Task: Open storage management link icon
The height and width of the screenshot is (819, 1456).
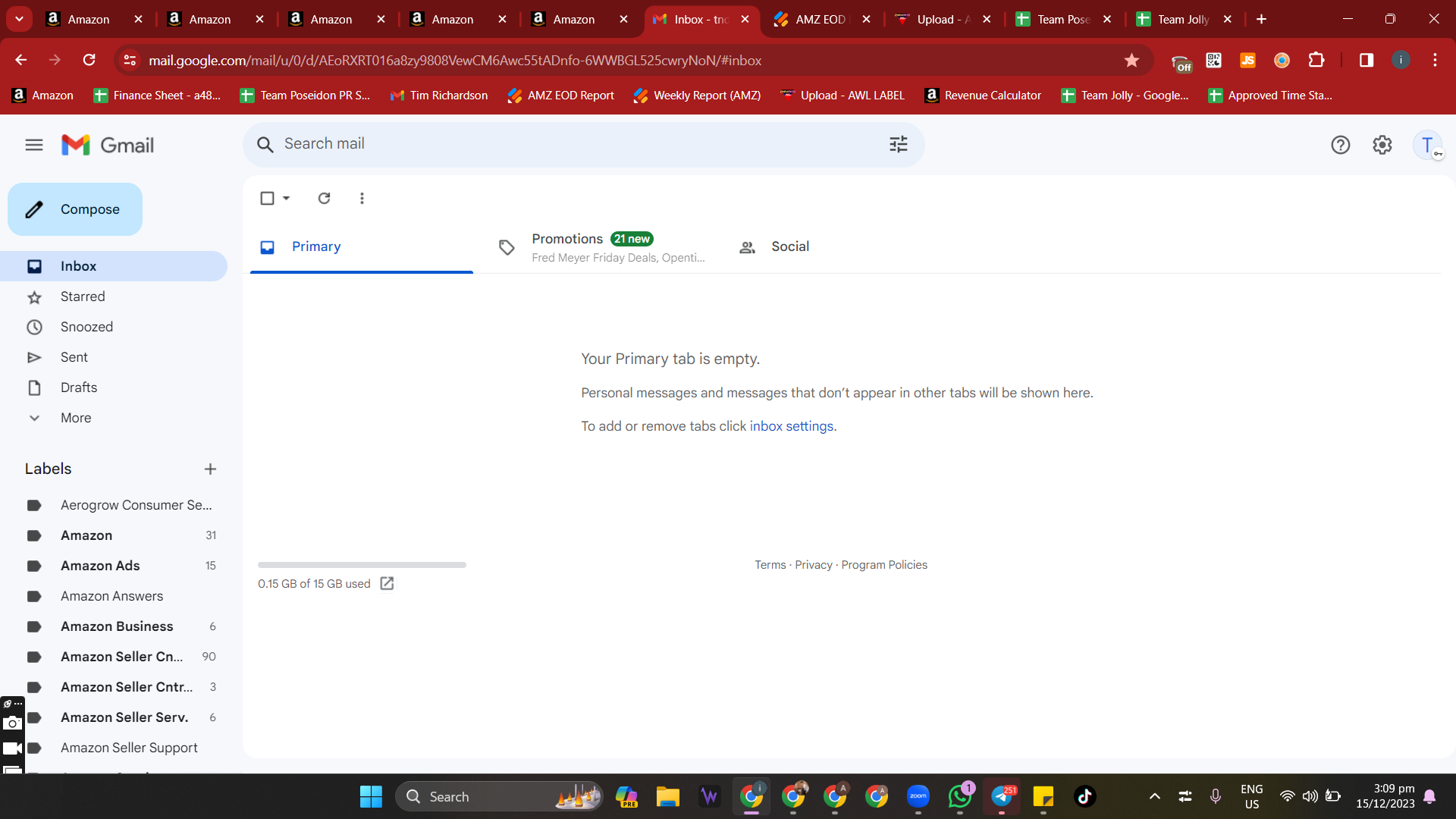Action: 387,583
